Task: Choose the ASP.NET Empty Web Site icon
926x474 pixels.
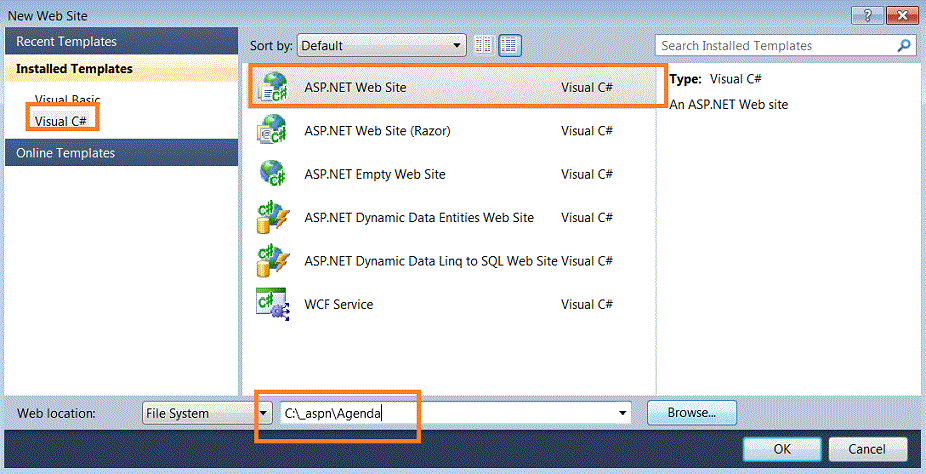Action: click(x=272, y=174)
